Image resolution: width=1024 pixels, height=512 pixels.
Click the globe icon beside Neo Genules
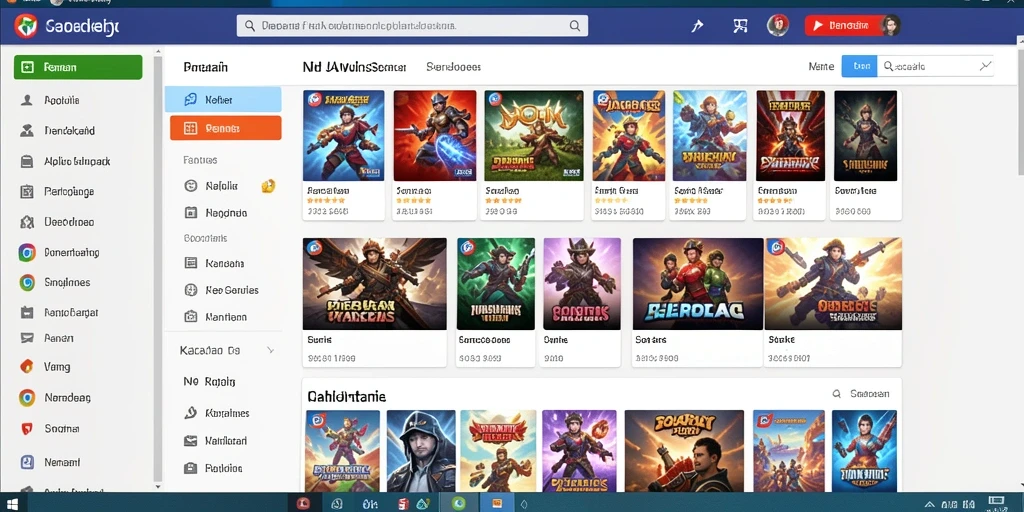[x=191, y=290]
